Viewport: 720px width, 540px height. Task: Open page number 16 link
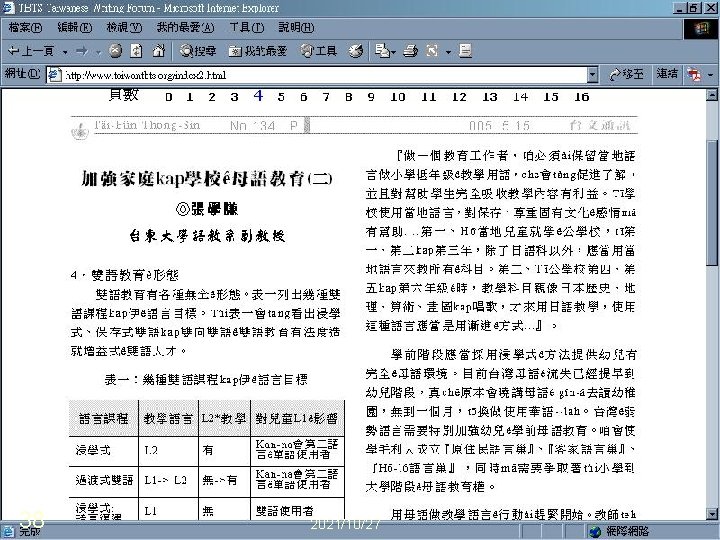[581, 97]
